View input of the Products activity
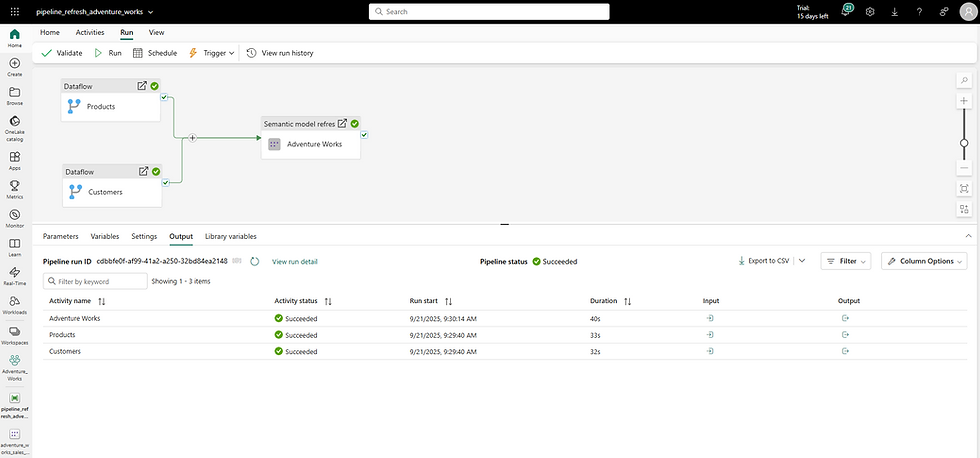980x458 pixels. click(709, 335)
